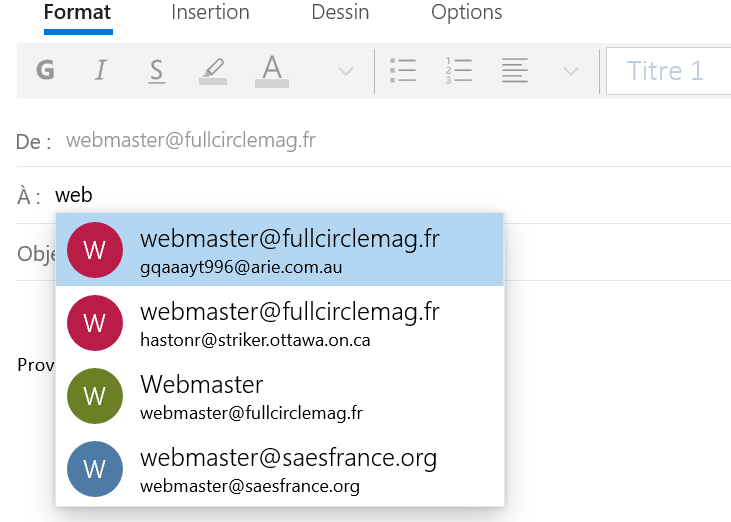Pick the webmaster@saesfrance.org suggestion
Viewport: 731px width, 522px height.
click(280, 469)
